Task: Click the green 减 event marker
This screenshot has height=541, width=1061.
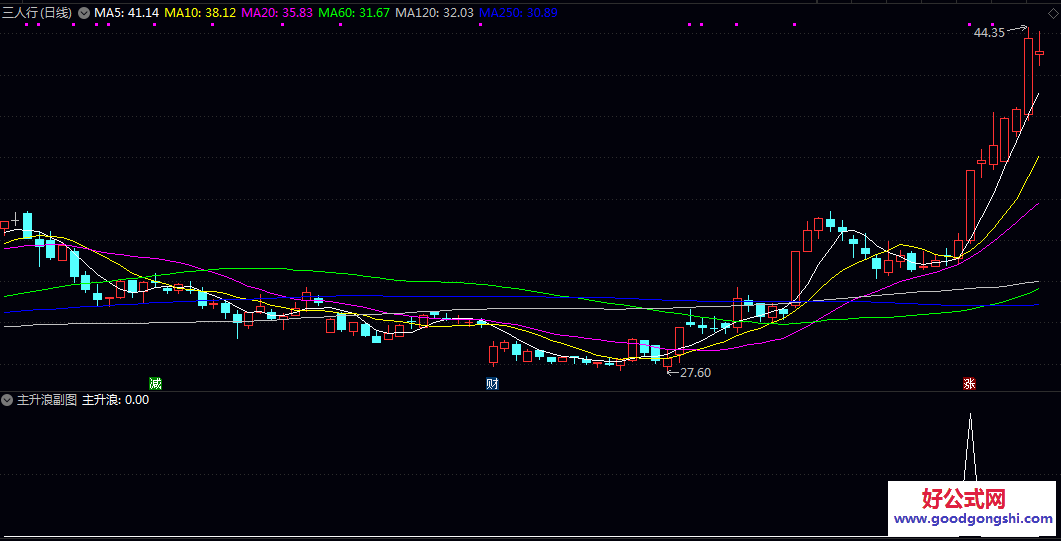Action: click(x=155, y=384)
